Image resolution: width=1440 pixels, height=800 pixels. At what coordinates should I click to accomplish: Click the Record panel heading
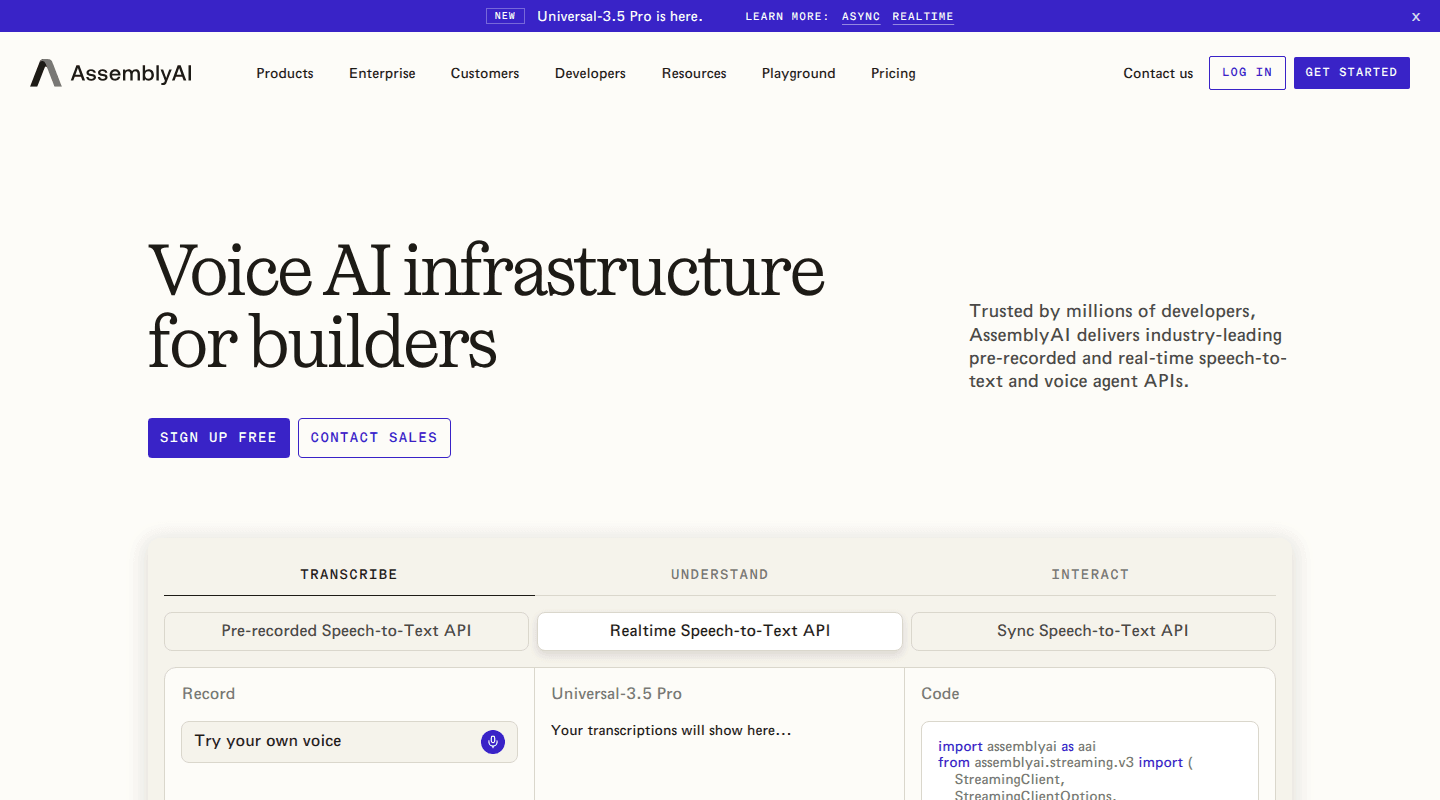(x=209, y=694)
